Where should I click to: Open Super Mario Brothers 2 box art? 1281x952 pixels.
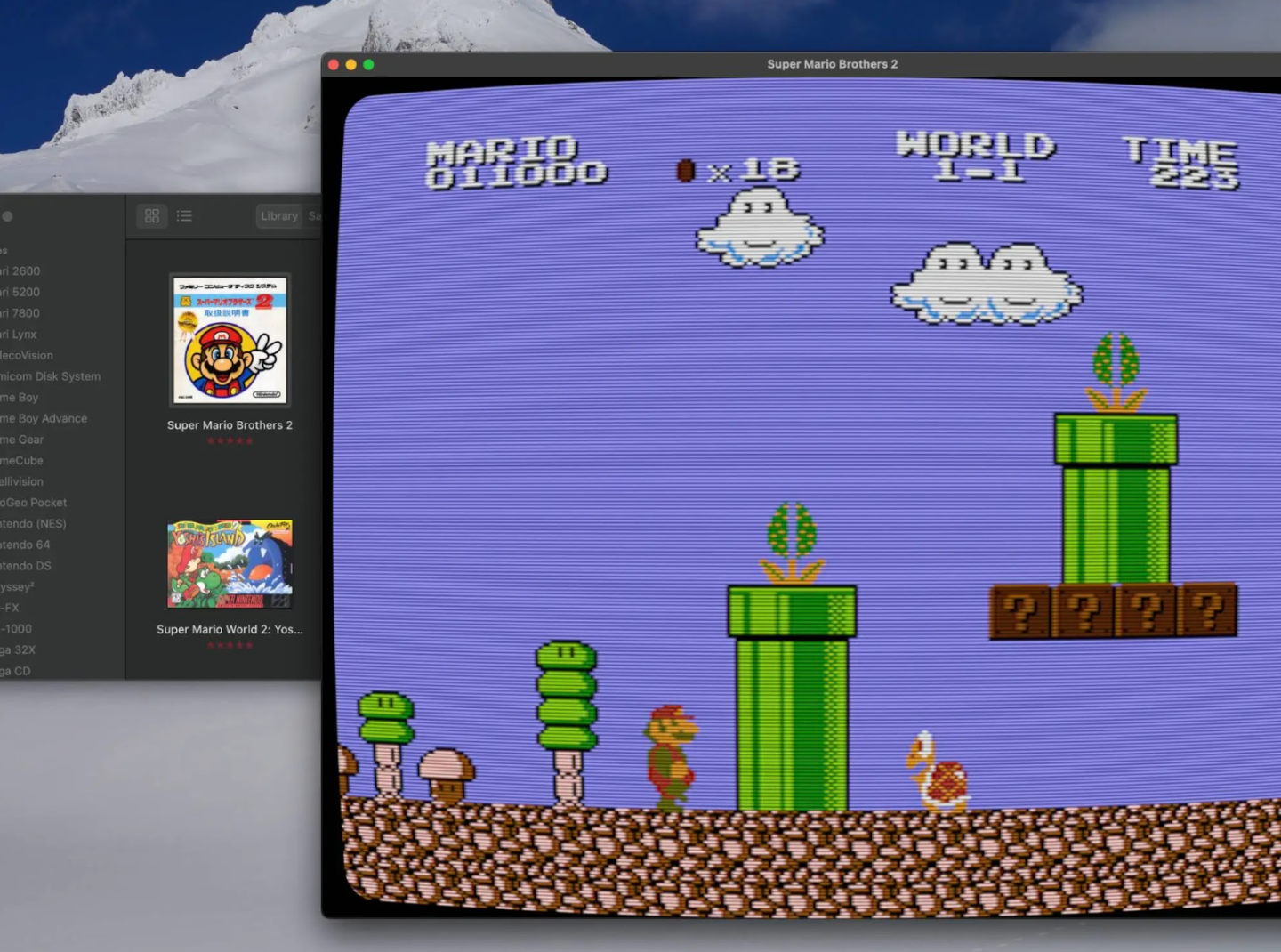230,340
